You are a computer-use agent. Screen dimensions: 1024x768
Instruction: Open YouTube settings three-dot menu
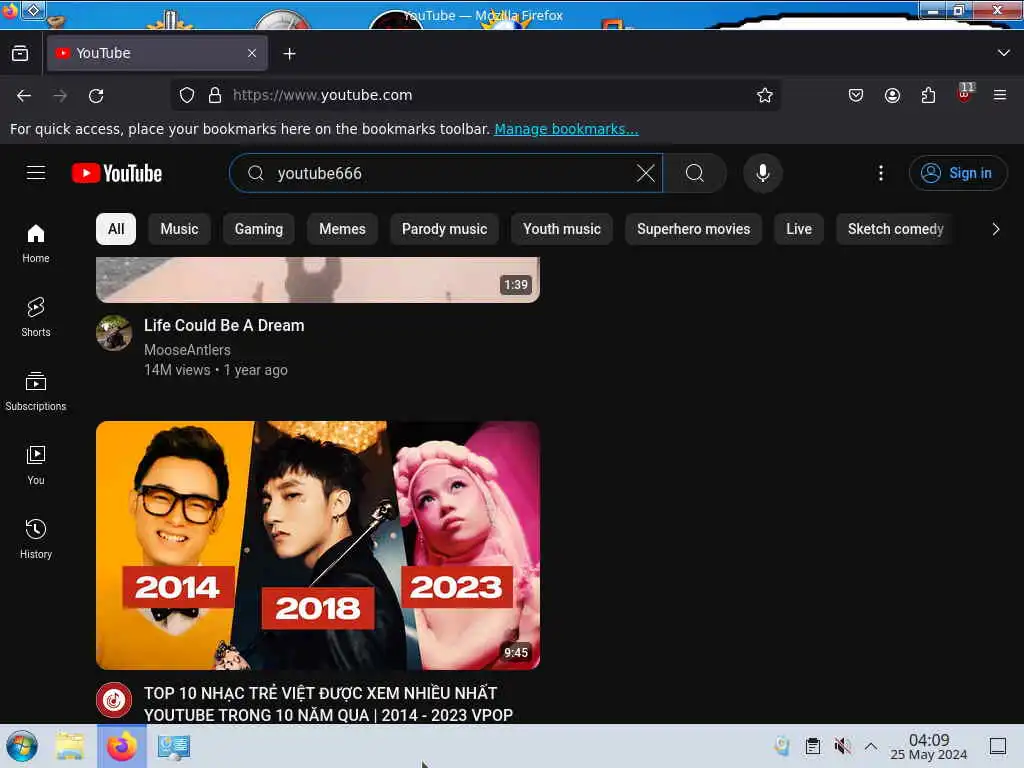click(x=880, y=173)
